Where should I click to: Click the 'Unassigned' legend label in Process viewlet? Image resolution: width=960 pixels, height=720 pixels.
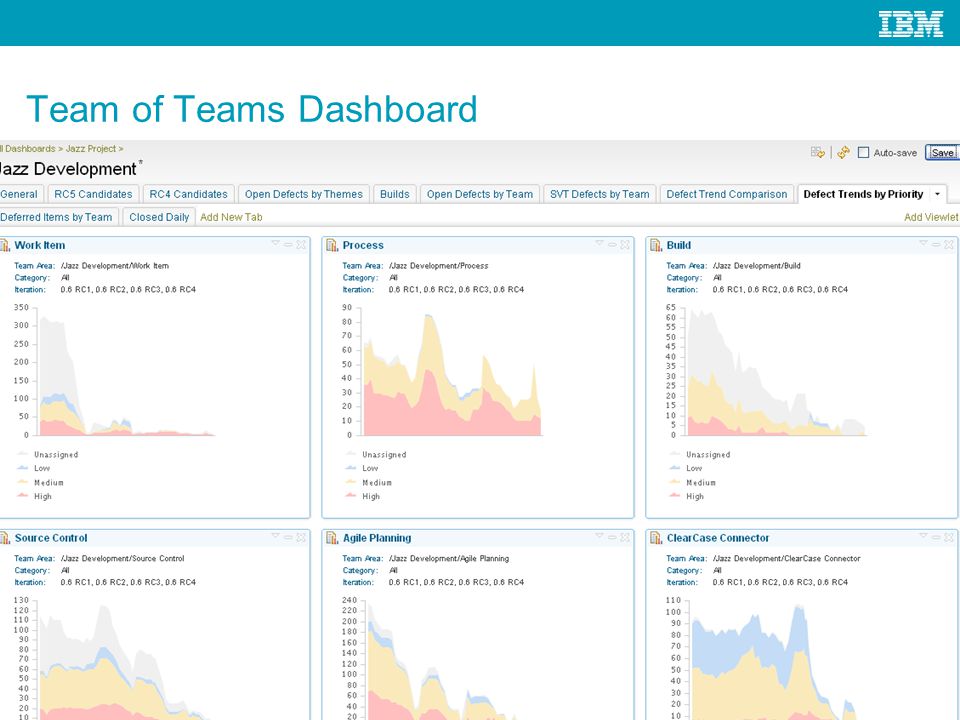pos(384,454)
